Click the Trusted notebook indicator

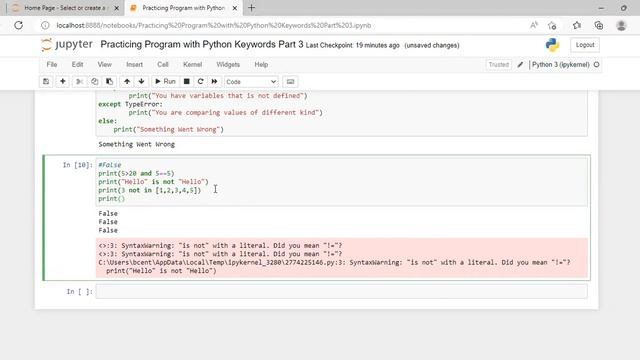pyautogui.click(x=499, y=64)
